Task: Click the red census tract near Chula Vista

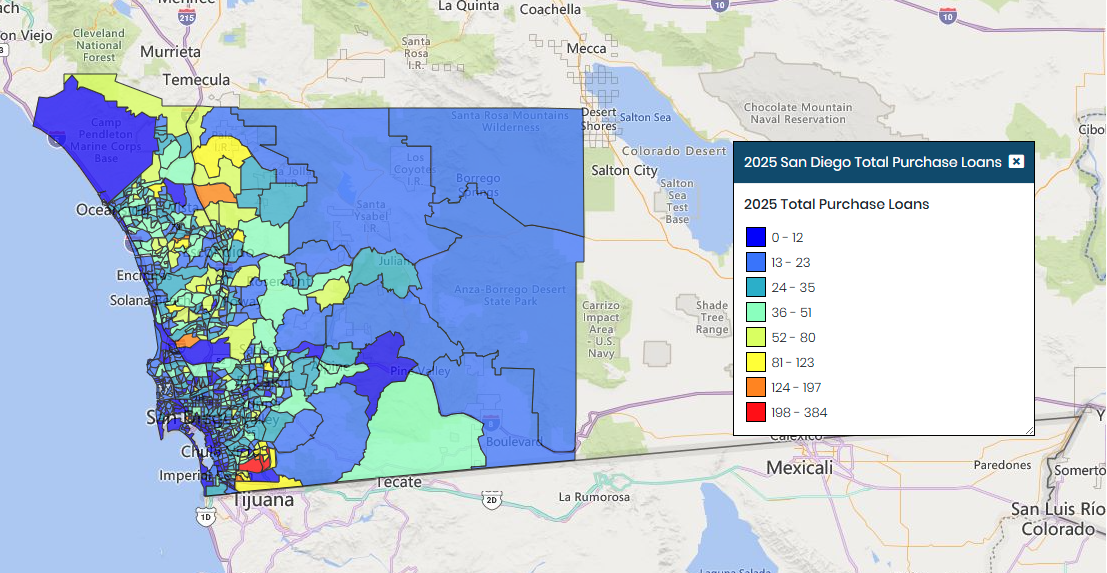Action: coord(253,464)
